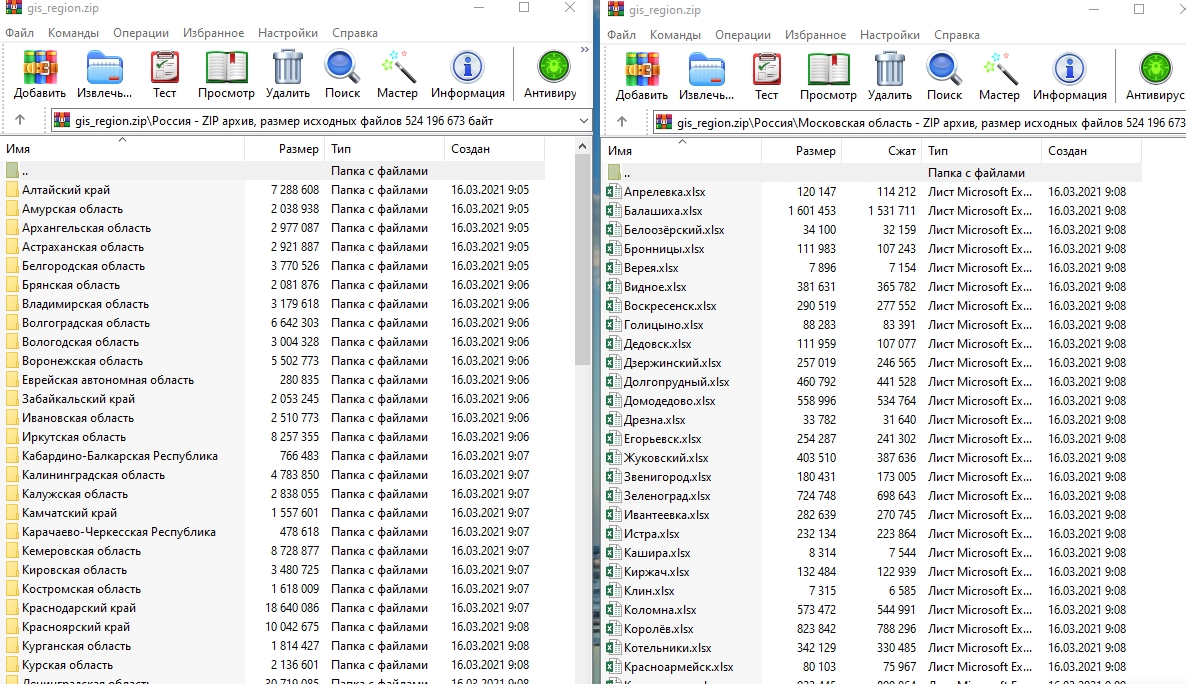Sort by Сжат column in right window

click(881, 151)
